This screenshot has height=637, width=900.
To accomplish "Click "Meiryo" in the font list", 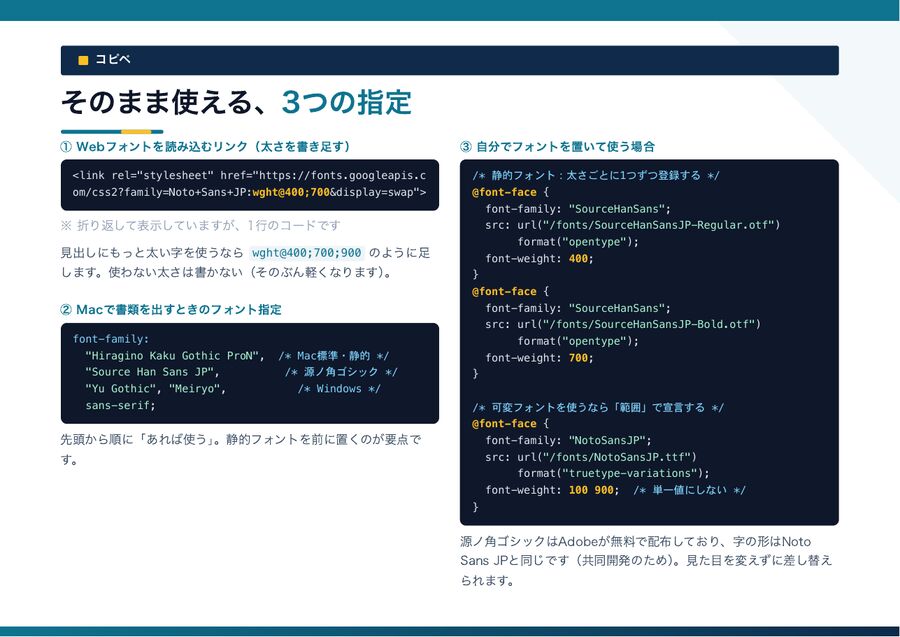I will coord(197,389).
